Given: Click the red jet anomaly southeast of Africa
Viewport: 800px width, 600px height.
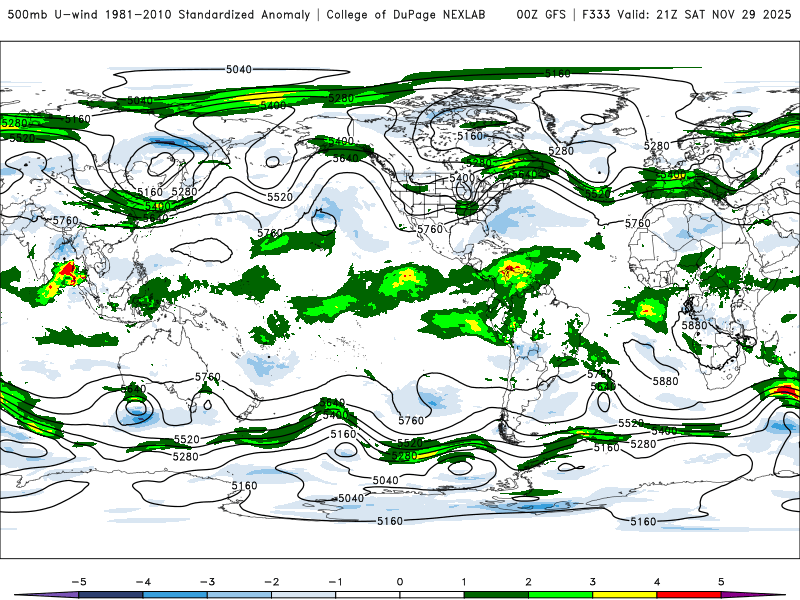Looking at the screenshot, I should pyautogui.click(x=785, y=392).
